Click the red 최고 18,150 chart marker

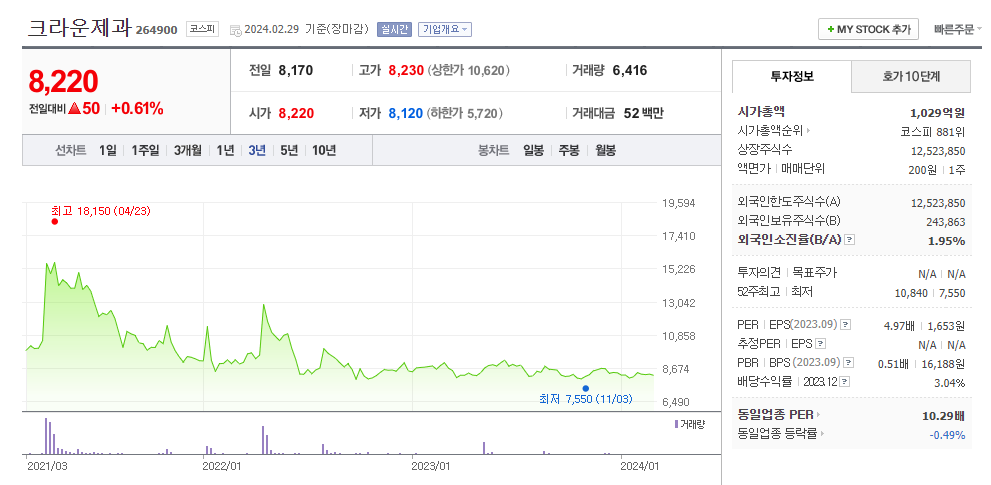pyautogui.click(x=54, y=221)
